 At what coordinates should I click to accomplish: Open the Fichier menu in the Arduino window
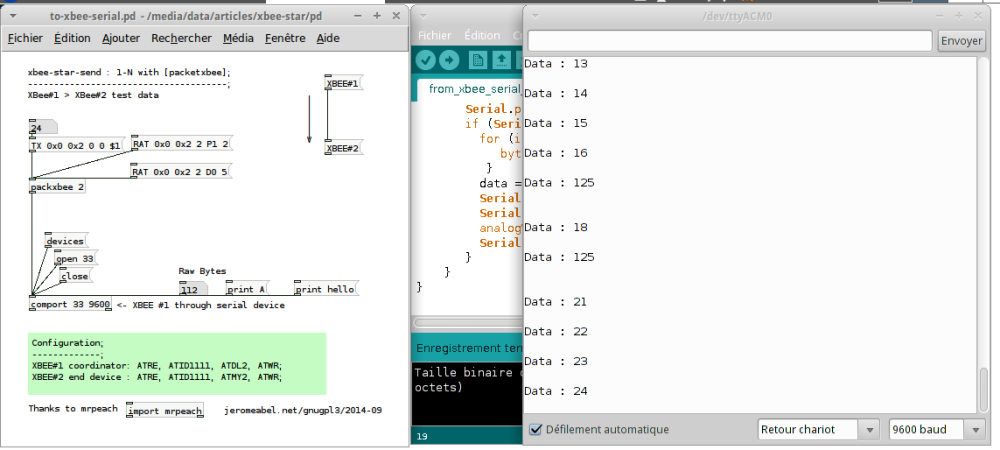[434, 36]
